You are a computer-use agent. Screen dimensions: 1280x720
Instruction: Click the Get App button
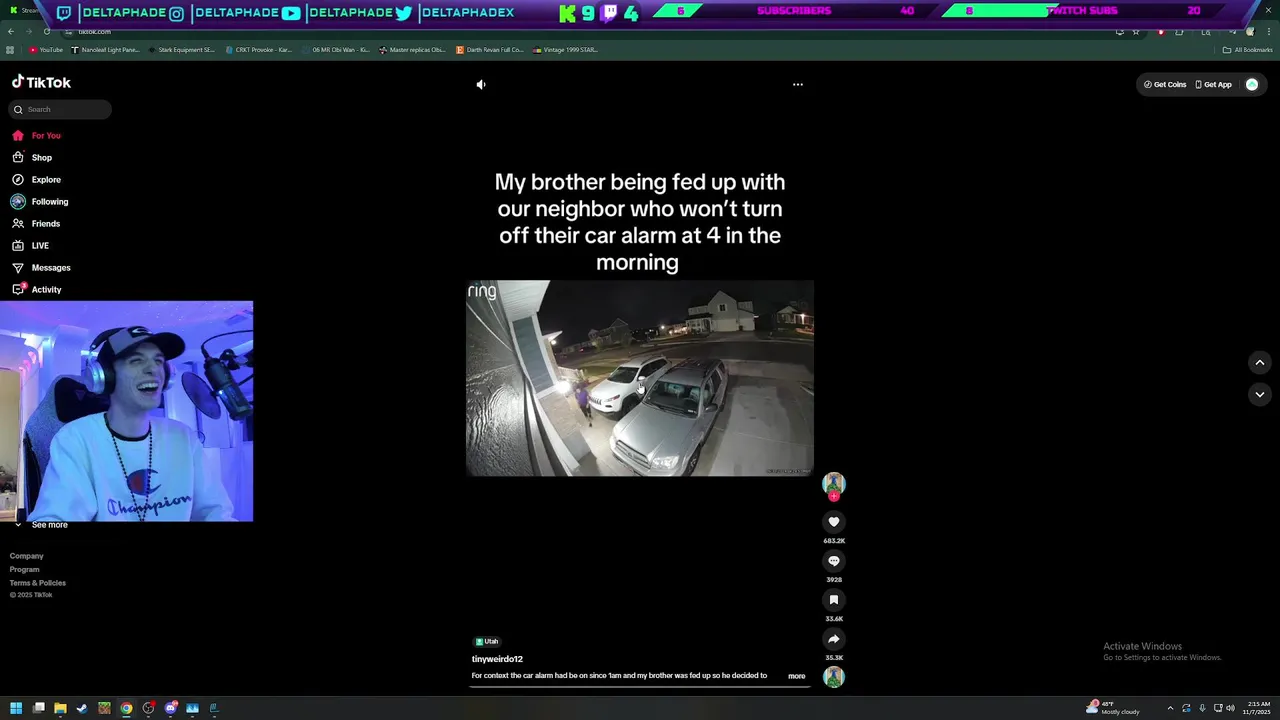click(x=1214, y=85)
